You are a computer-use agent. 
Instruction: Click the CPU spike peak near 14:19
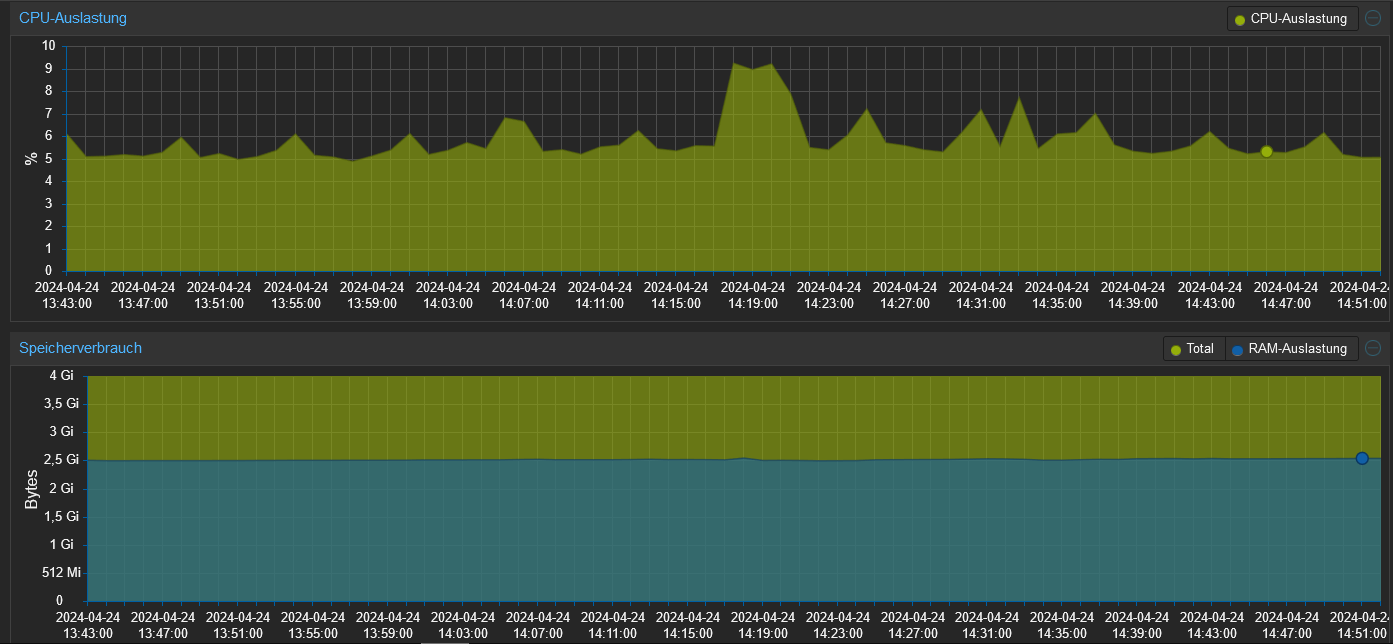click(x=735, y=63)
